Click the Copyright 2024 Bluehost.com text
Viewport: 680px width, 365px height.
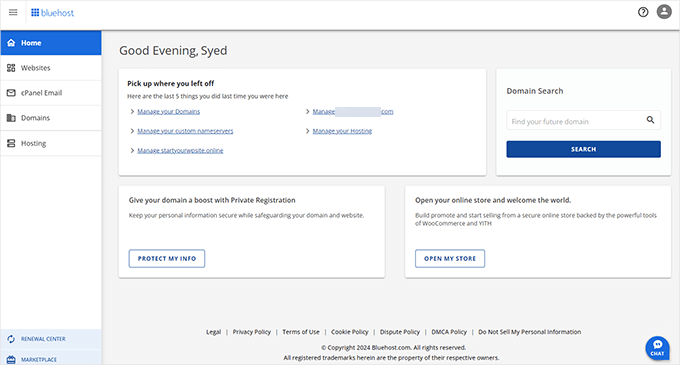(x=393, y=348)
